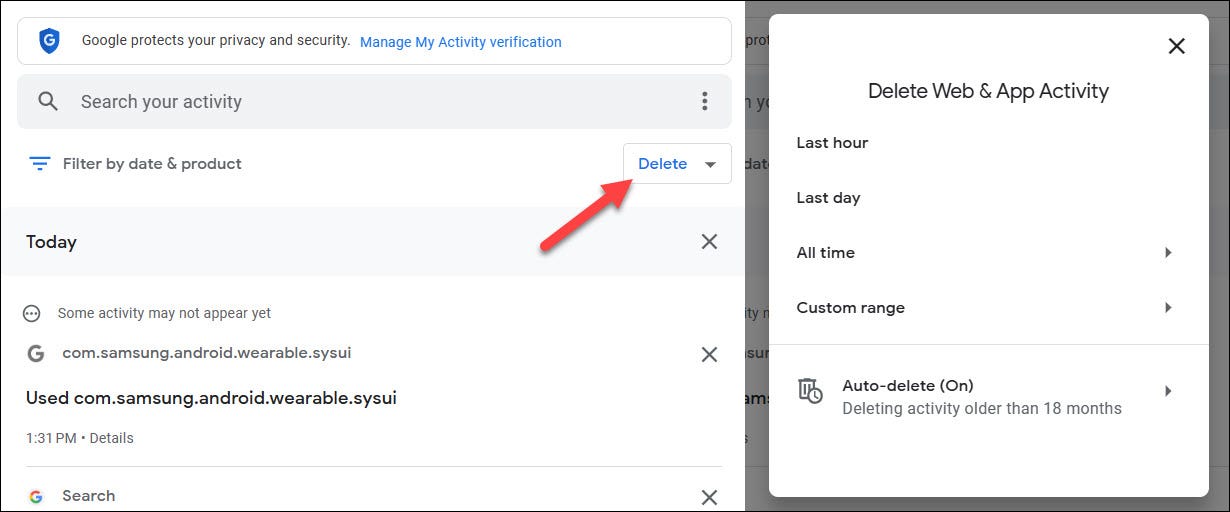Expand Auto-delete settings arrow
This screenshot has height=512, width=1230.
1168,391
